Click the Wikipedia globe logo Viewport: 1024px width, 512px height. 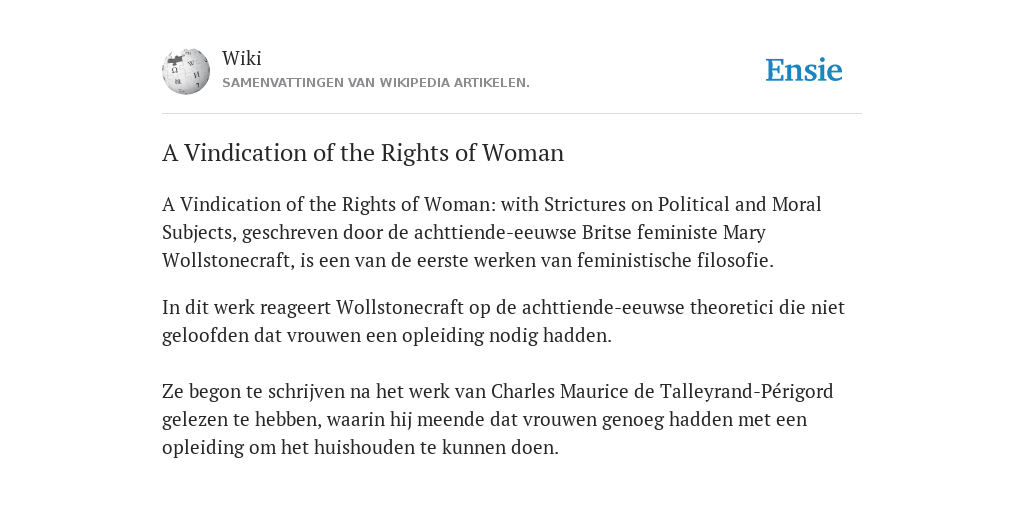click(x=186, y=71)
